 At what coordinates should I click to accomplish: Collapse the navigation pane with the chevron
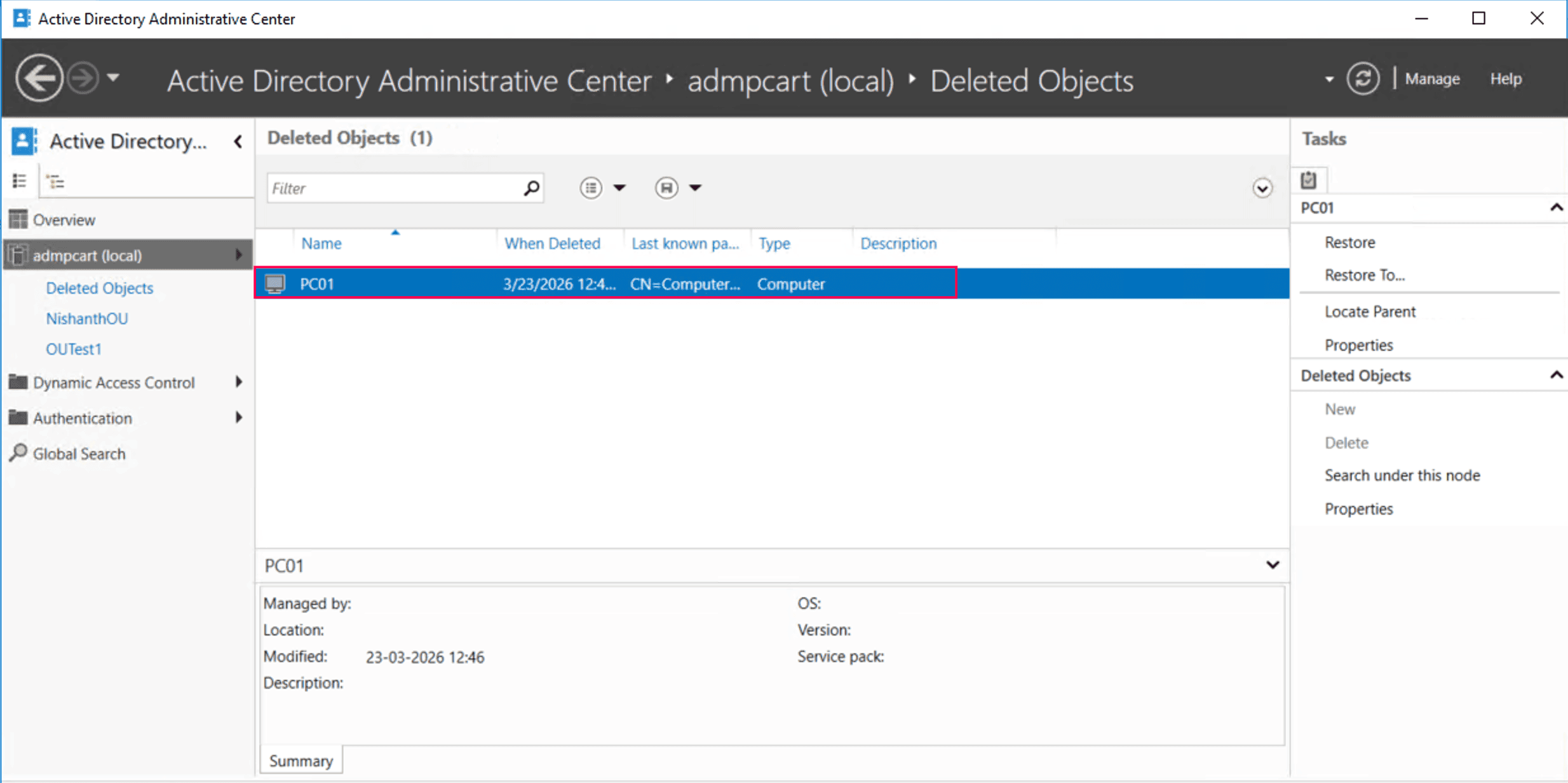[x=238, y=141]
